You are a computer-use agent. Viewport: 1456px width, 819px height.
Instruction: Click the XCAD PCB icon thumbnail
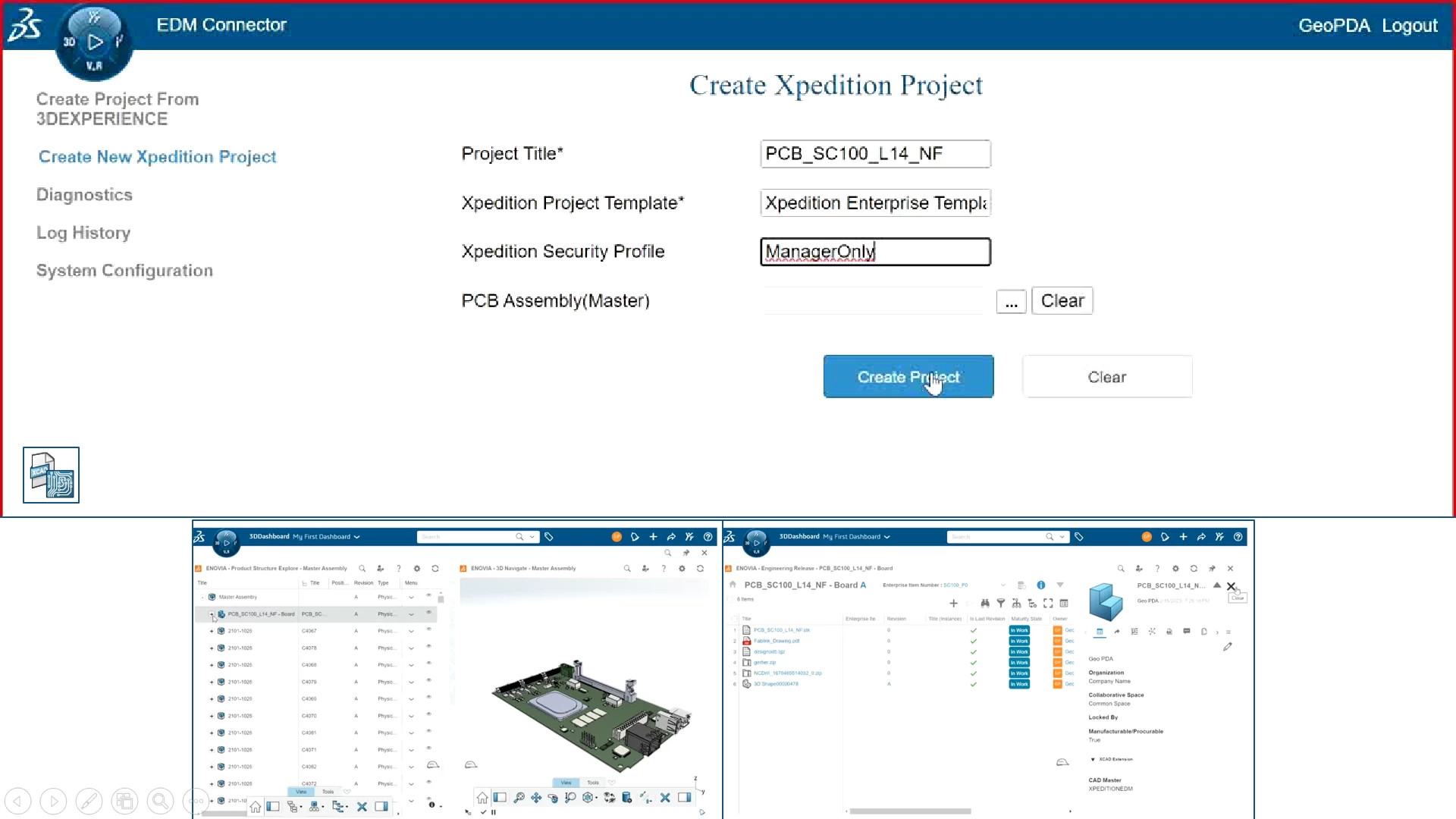[x=51, y=475]
